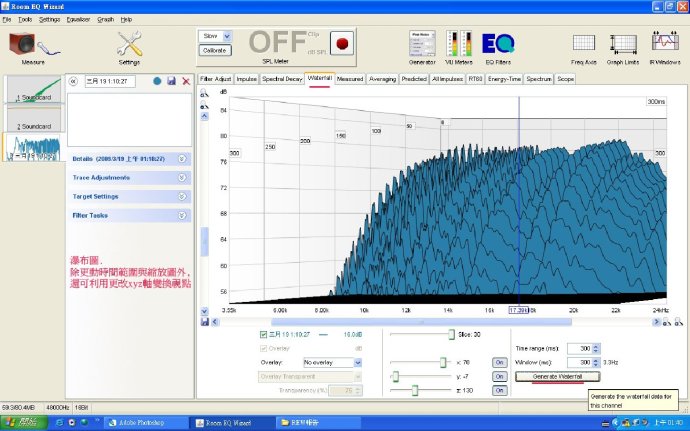
Task: Switch to the Spectral Decay tab
Action: tap(282, 77)
